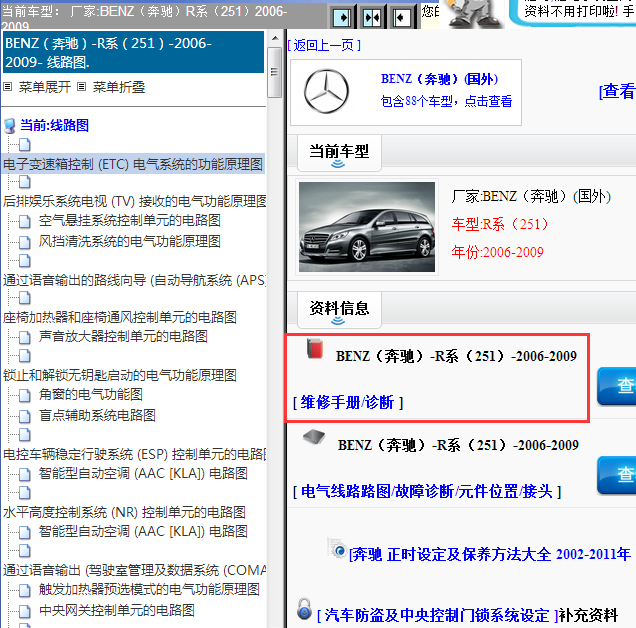Viewport: 636px width, 628px height.
Task: Click the computer icon beside 当前:线路图
Action: (x=10, y=126)
